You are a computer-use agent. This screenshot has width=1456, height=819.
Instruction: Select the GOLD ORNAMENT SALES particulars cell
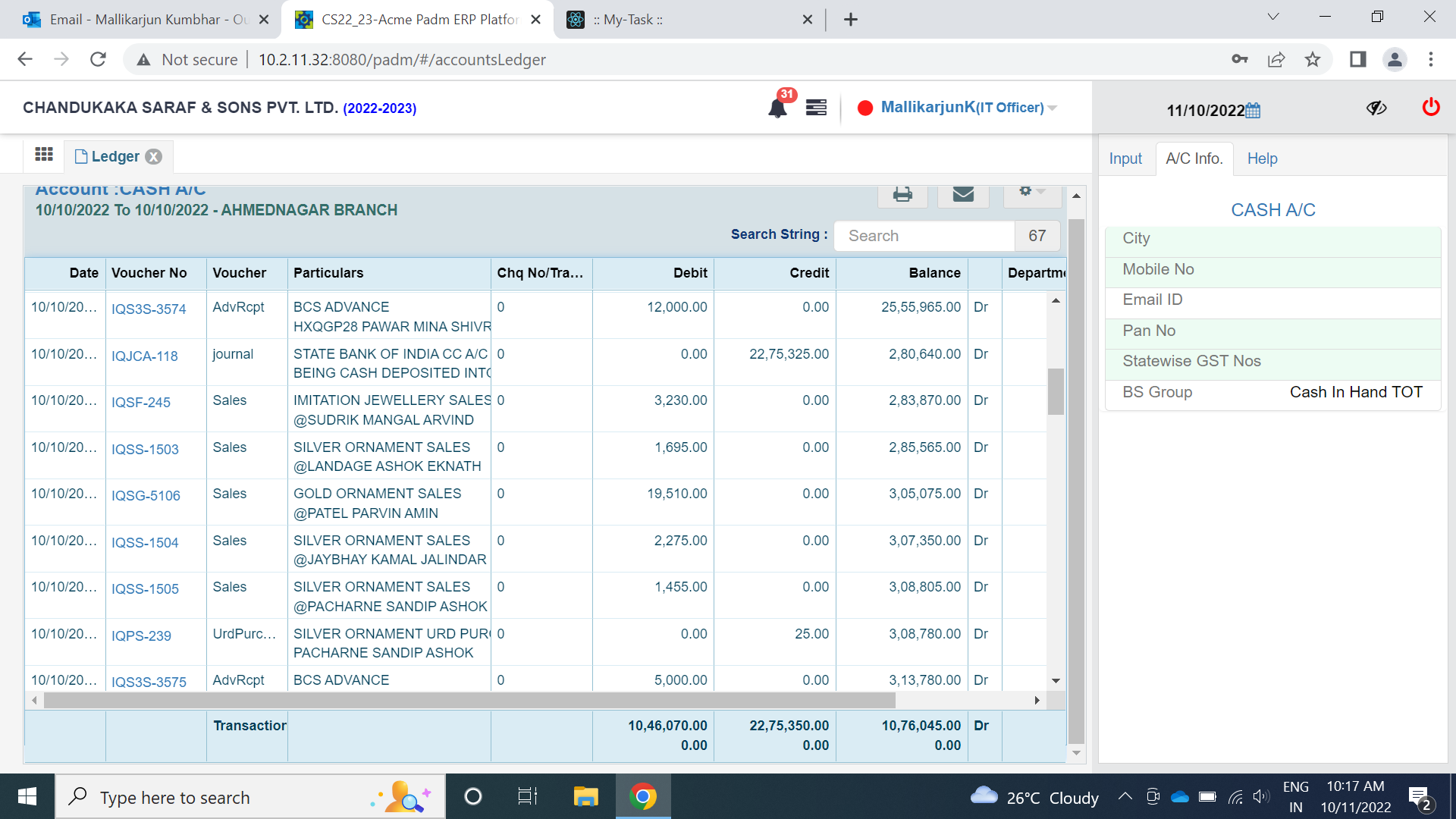point(389,502)
